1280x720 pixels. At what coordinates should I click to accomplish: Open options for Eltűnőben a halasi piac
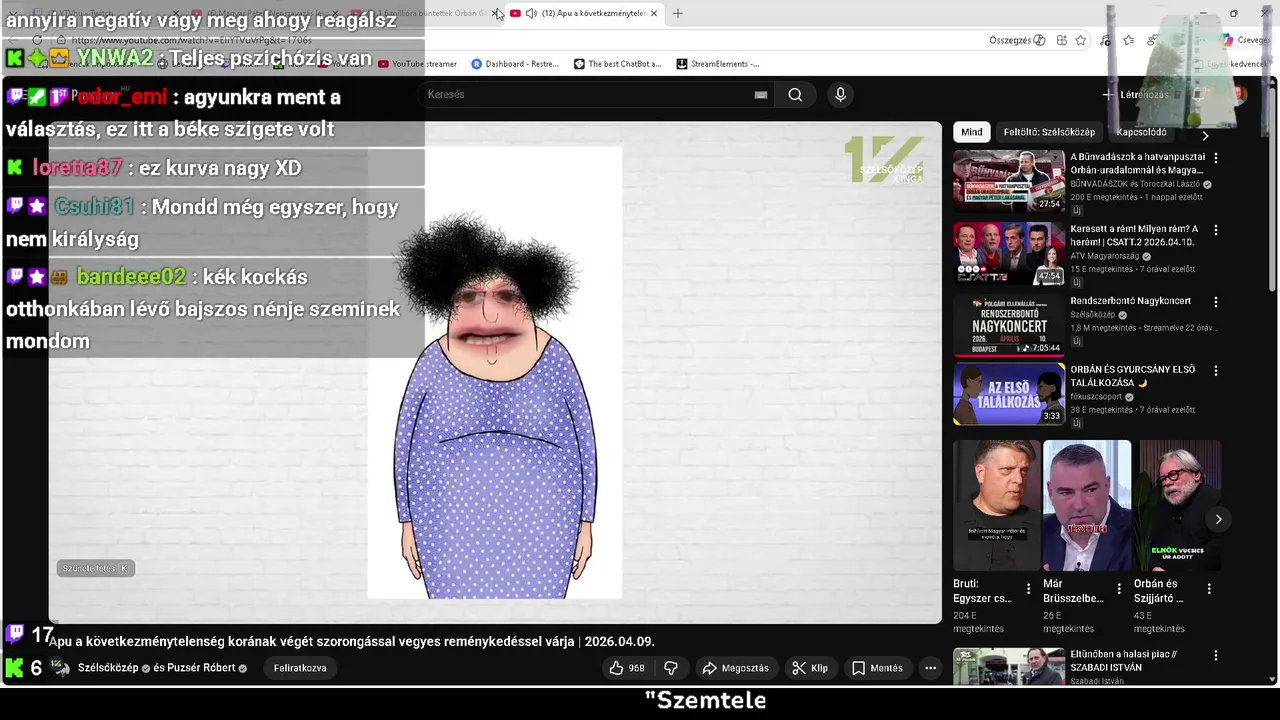pyautogui.click(x=1216, y=656)
